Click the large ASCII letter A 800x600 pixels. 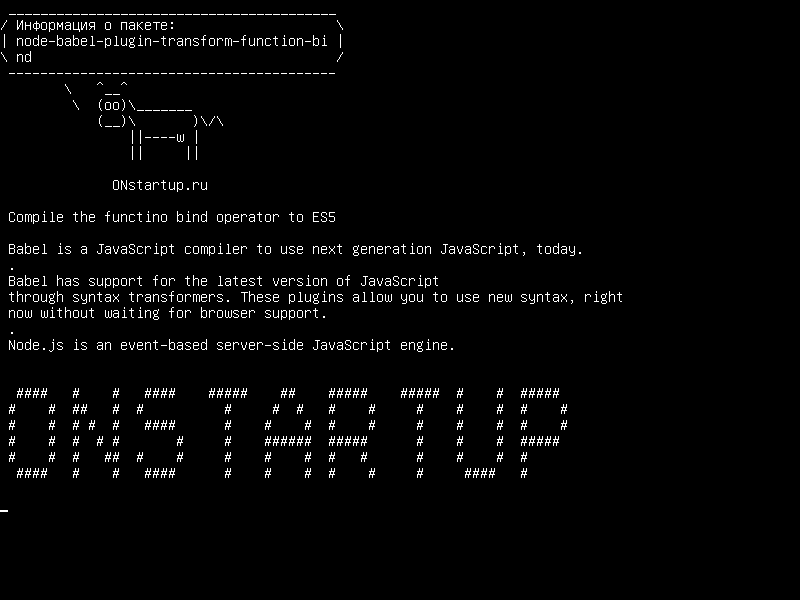[x=288, y=433]
